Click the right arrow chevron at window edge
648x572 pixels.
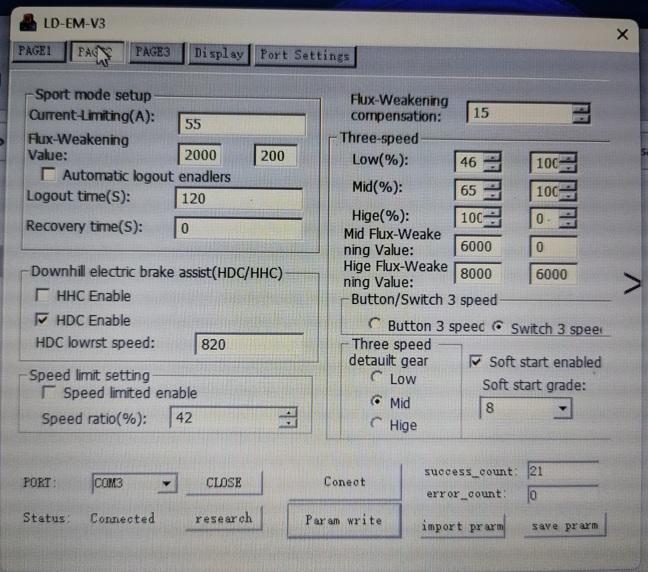tap(632, 285)
